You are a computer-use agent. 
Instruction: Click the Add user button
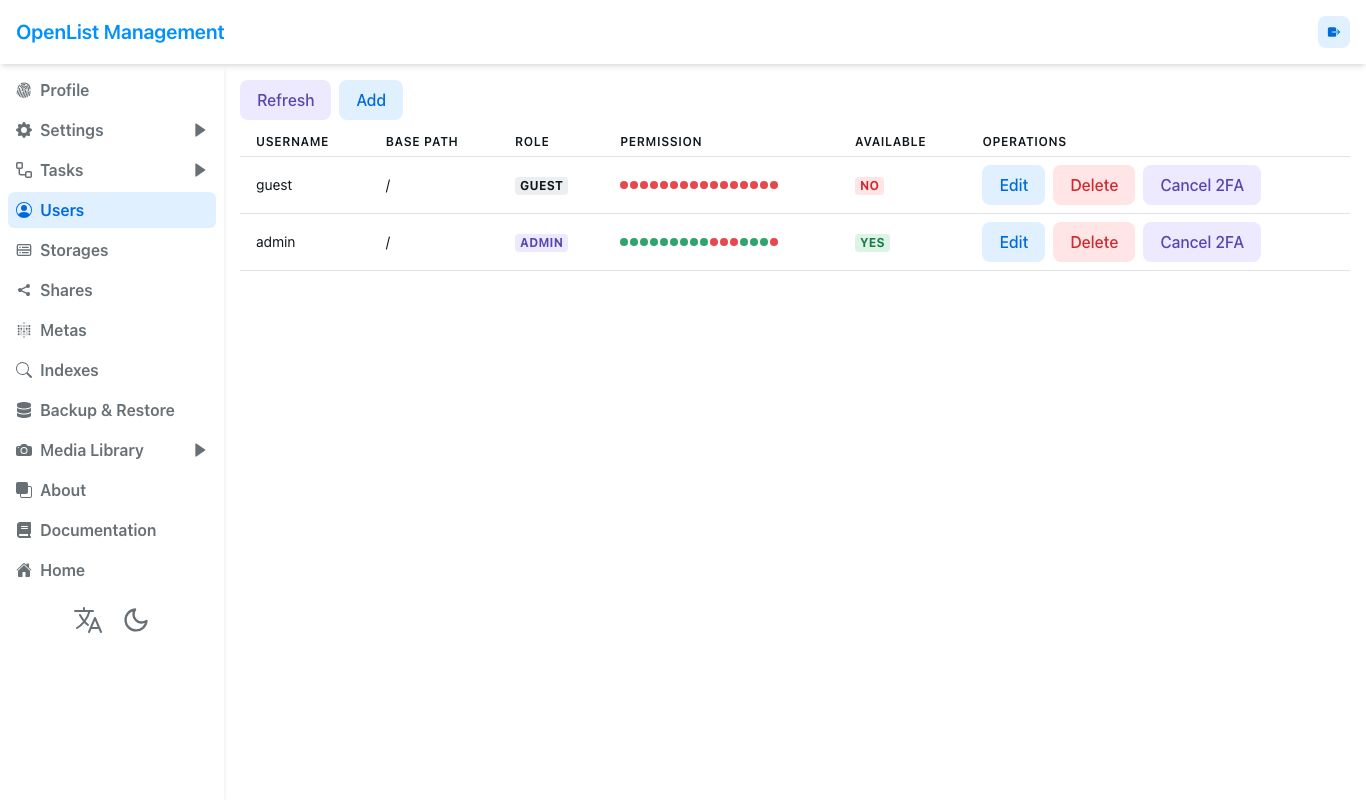(x=371, y=100)
